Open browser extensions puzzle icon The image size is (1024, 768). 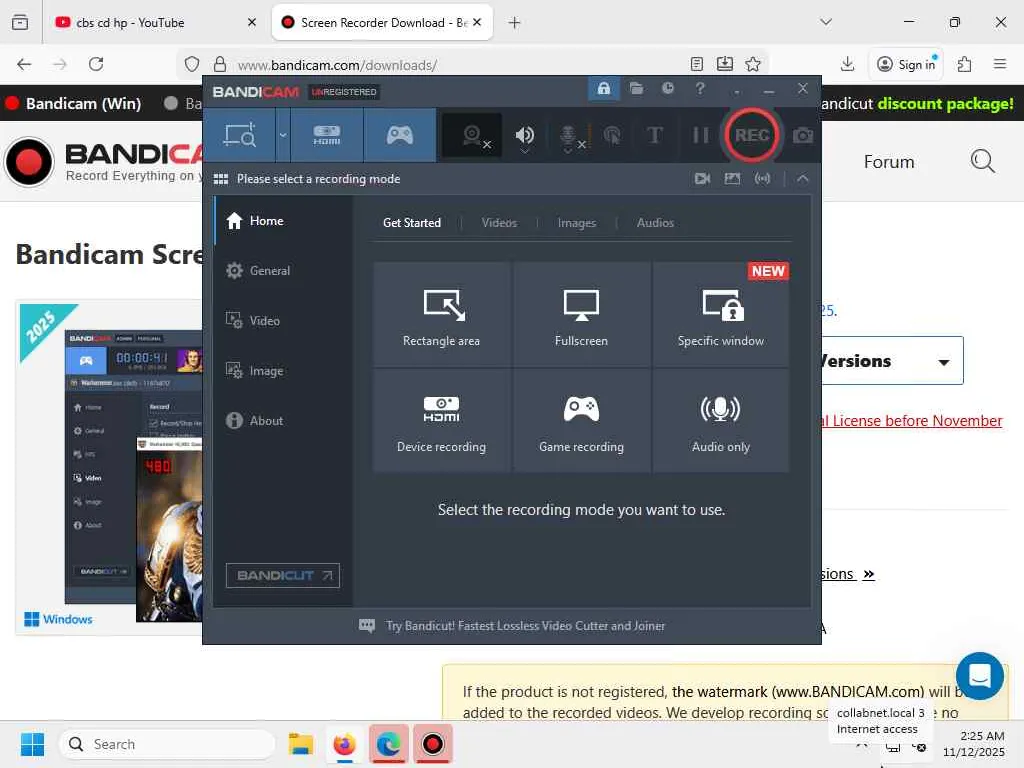pyautogui.click(x=965, y=64)
